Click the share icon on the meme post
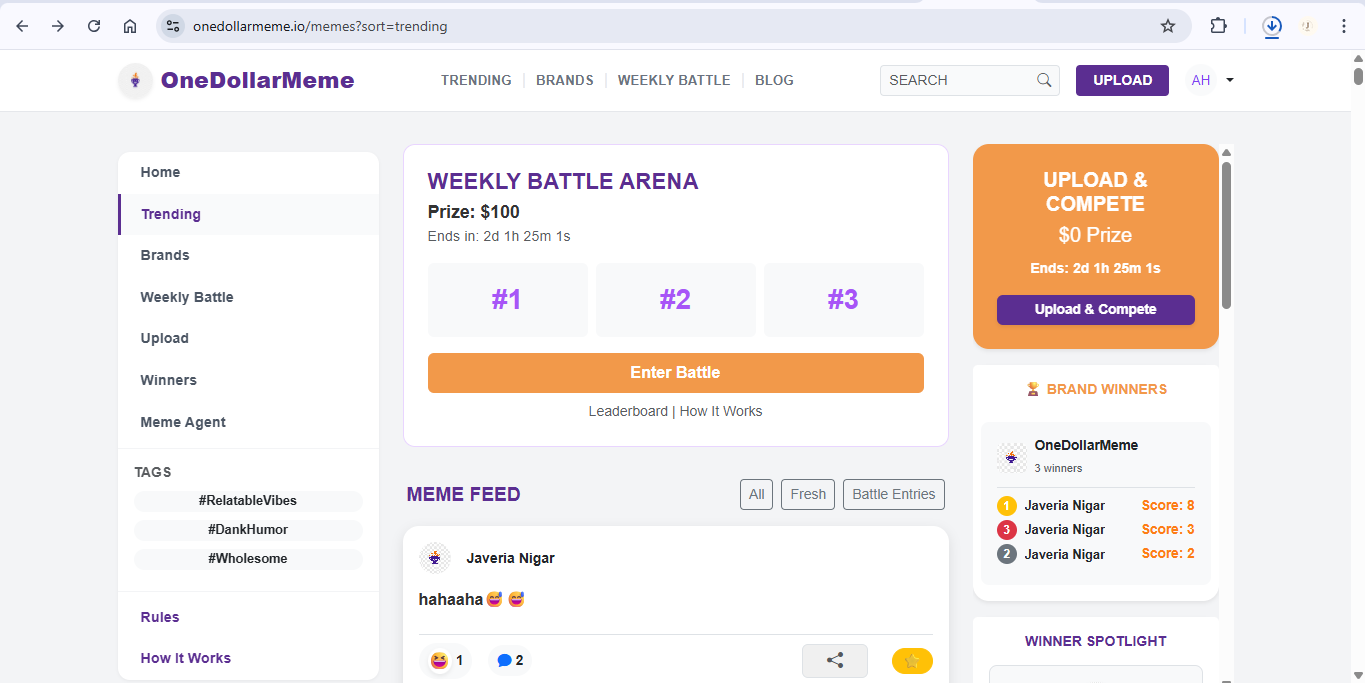1365x683 pixels. [x=834, y=660]
